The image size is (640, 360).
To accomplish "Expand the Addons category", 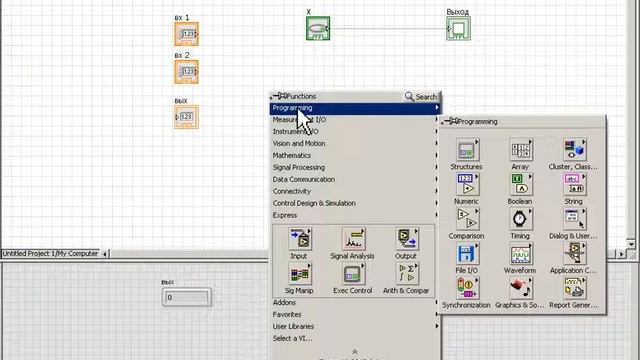I will click(x=355, y=303).
